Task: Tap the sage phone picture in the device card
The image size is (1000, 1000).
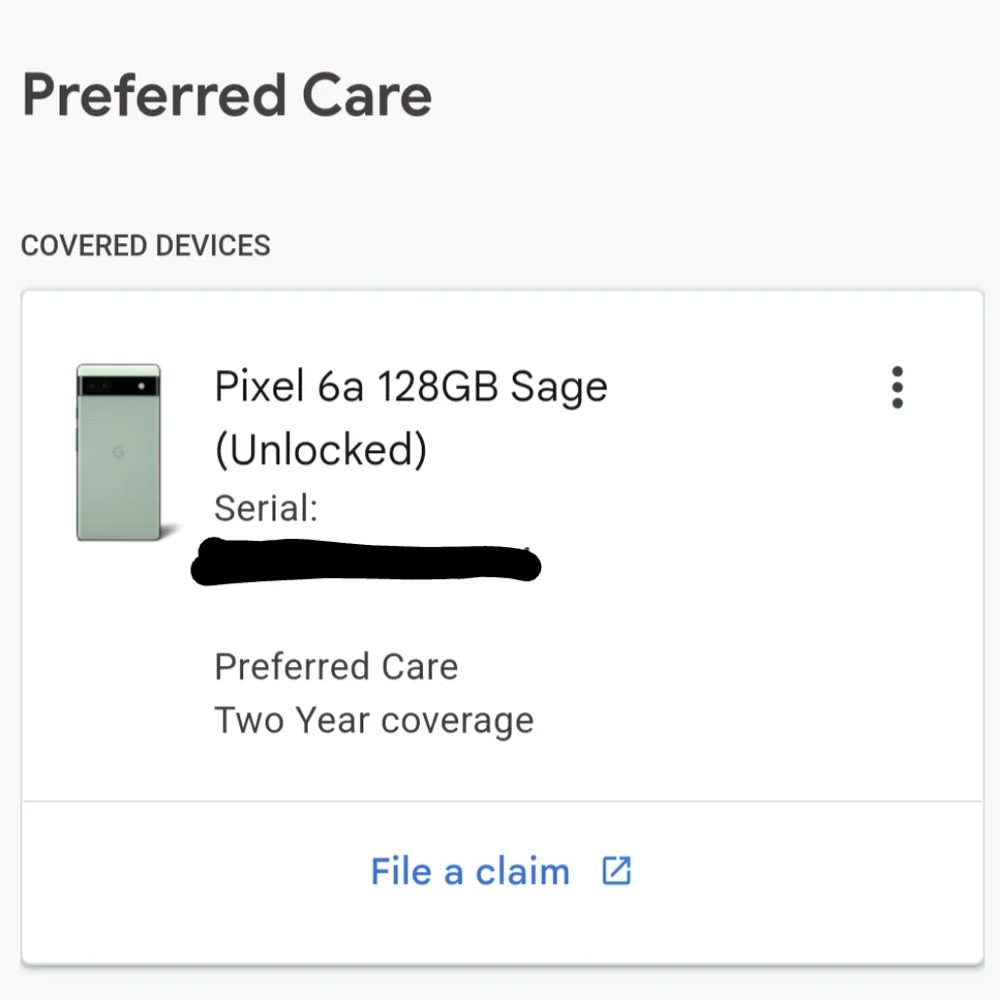Action: click(x=118, y=452)
